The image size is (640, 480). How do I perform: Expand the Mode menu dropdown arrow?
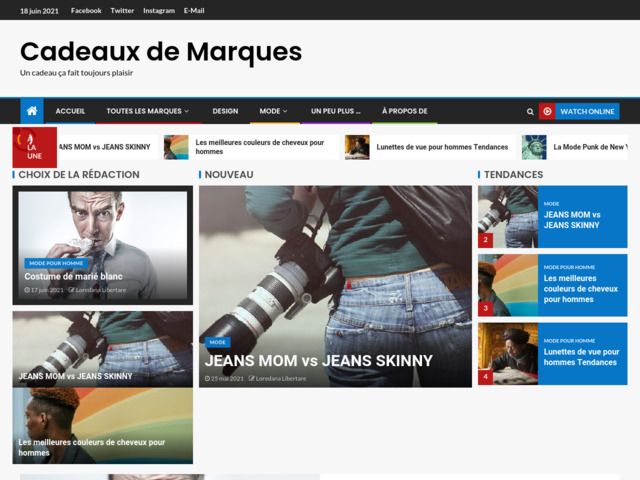pyautogui.click(x=285, y=111)
